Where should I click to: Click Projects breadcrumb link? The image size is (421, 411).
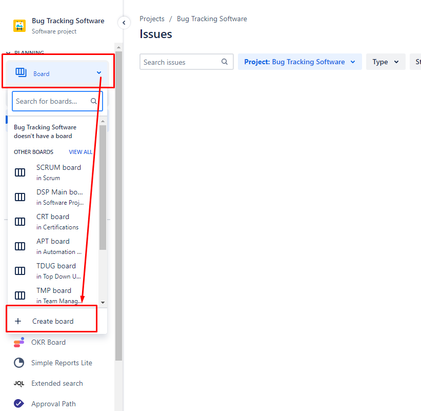(152, 19)
